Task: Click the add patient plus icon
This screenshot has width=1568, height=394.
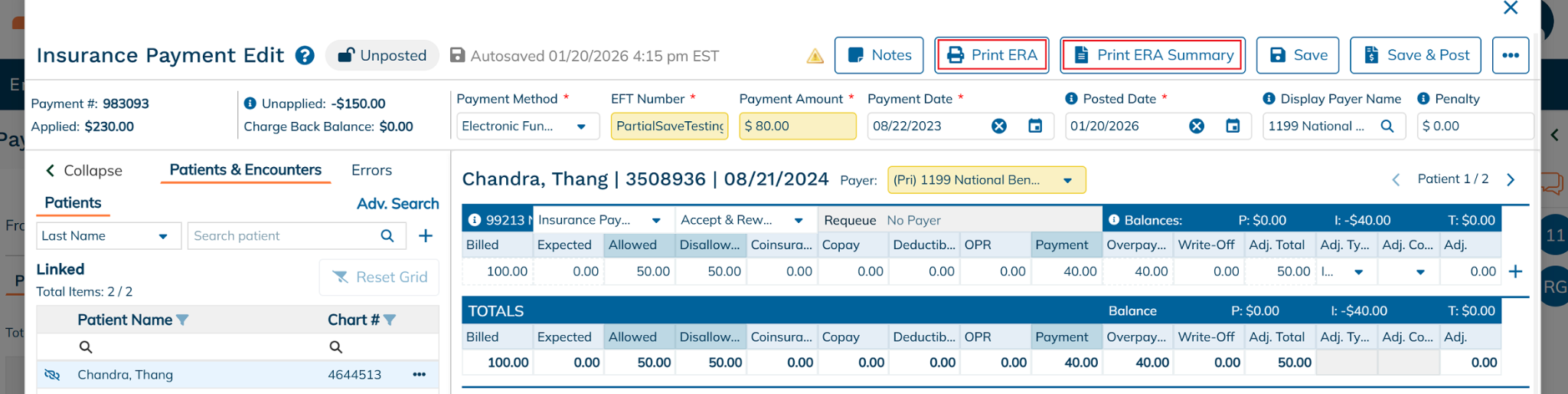Action: [426, 235]
